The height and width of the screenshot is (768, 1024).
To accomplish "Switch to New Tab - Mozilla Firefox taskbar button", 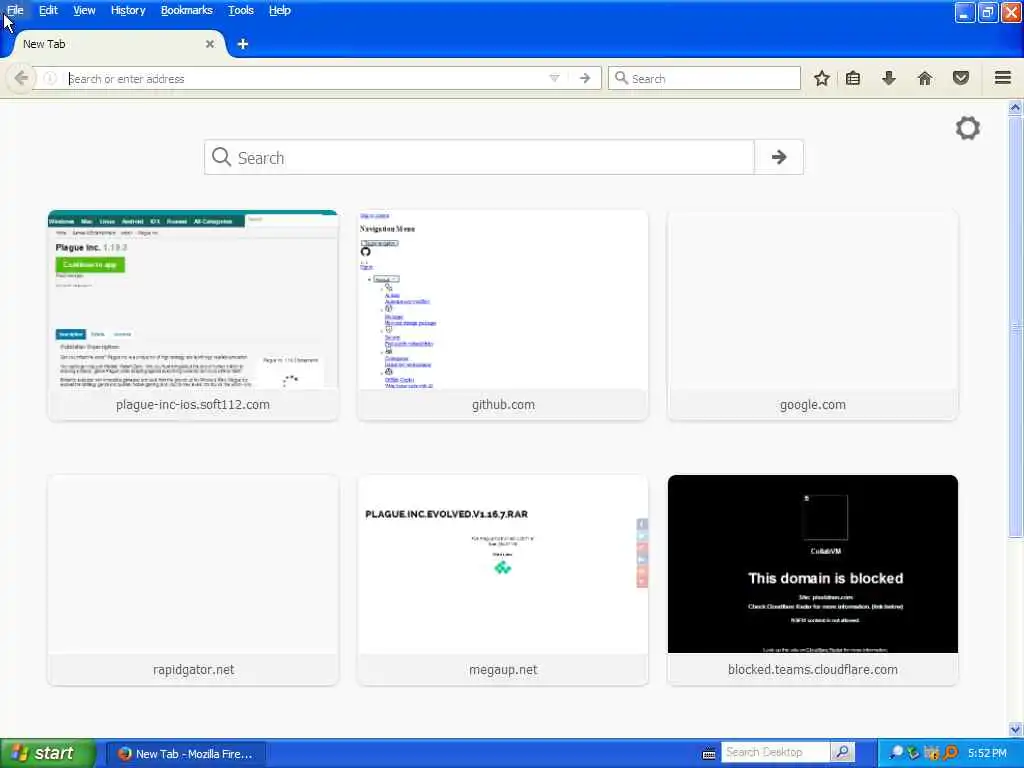I will (185, 754).
